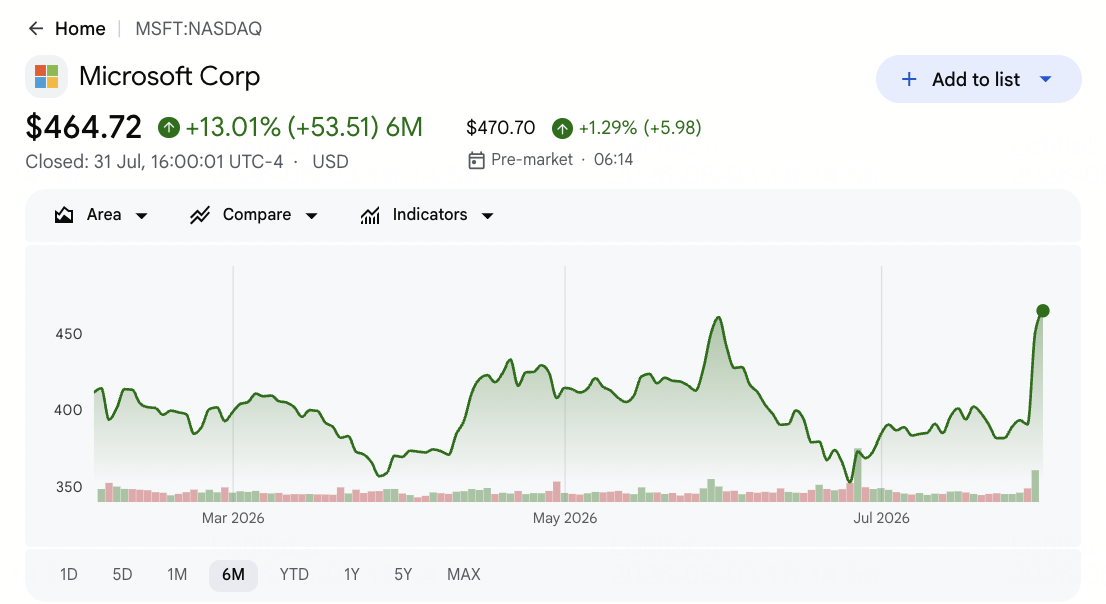
Task: Click the green up-arrow beside +13.01%
Action: 169,128
